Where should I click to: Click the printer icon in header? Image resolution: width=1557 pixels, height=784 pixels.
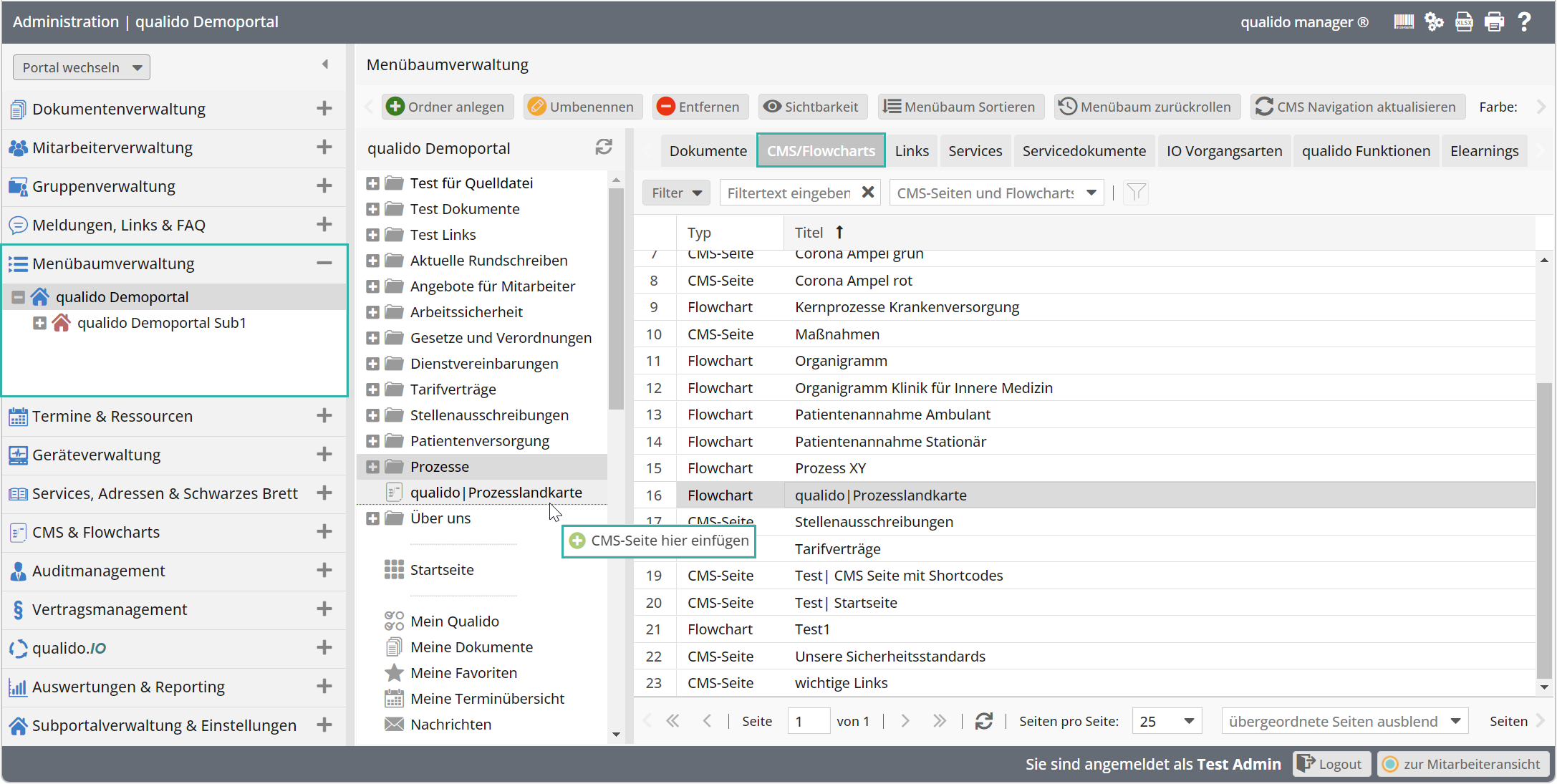(1494, 22)
